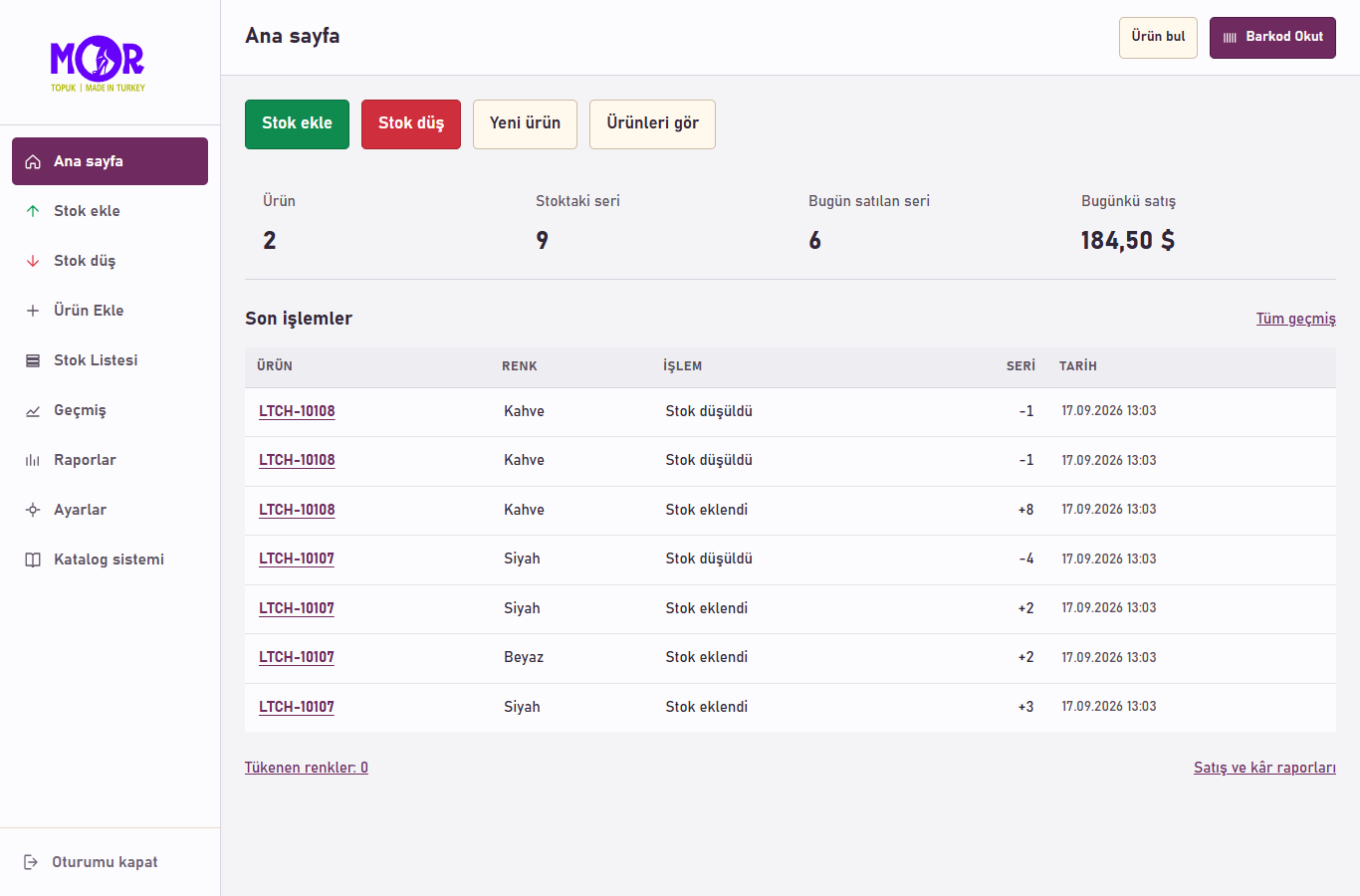Viewport: 1360px width, 896px height.
Task: Open the Tükenen renkler: 0 link
Action: 307,768
